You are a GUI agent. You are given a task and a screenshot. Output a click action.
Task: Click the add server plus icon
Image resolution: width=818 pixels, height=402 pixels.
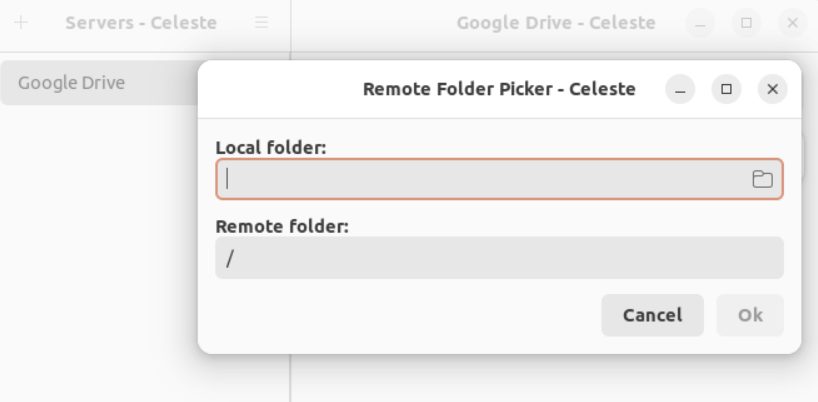click(23, 22)
